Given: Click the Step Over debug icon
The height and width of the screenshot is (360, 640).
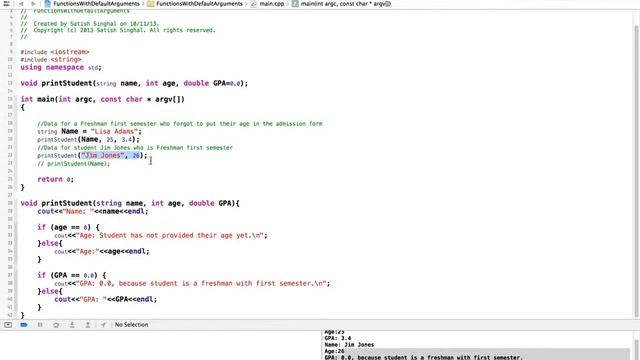Looking at the screenshot, I should [56, 324].
